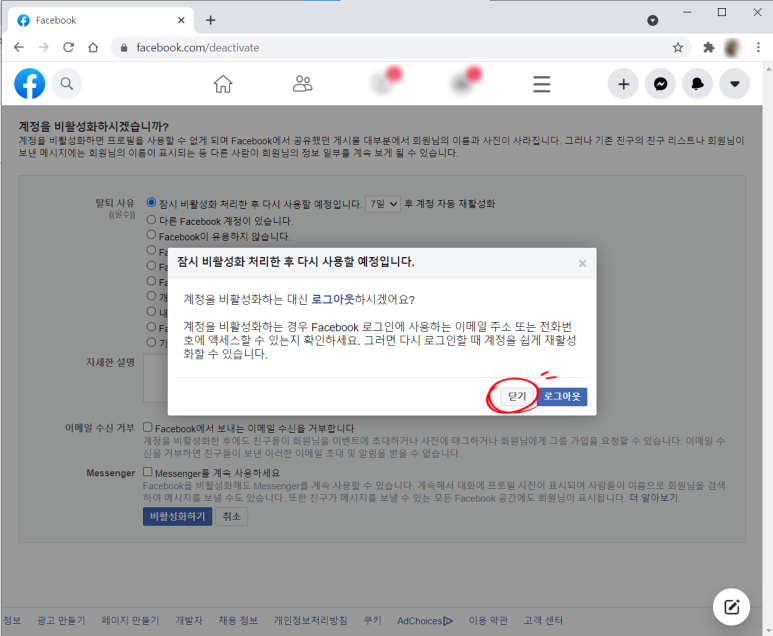Screen dimensions: 773x636
Task: Check the Messenger를 계속 사용하세요 checkbox
Action: coord(147,472)
